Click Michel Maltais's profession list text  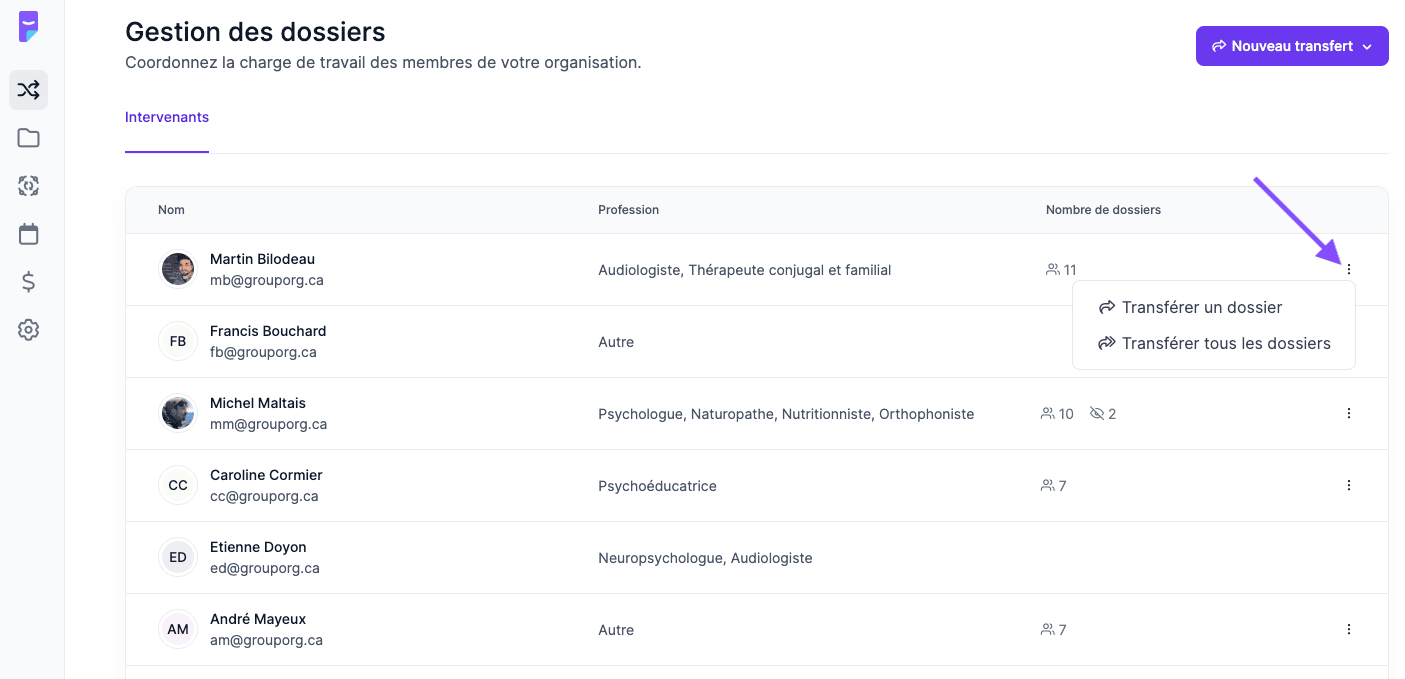[x=786, y=414]
